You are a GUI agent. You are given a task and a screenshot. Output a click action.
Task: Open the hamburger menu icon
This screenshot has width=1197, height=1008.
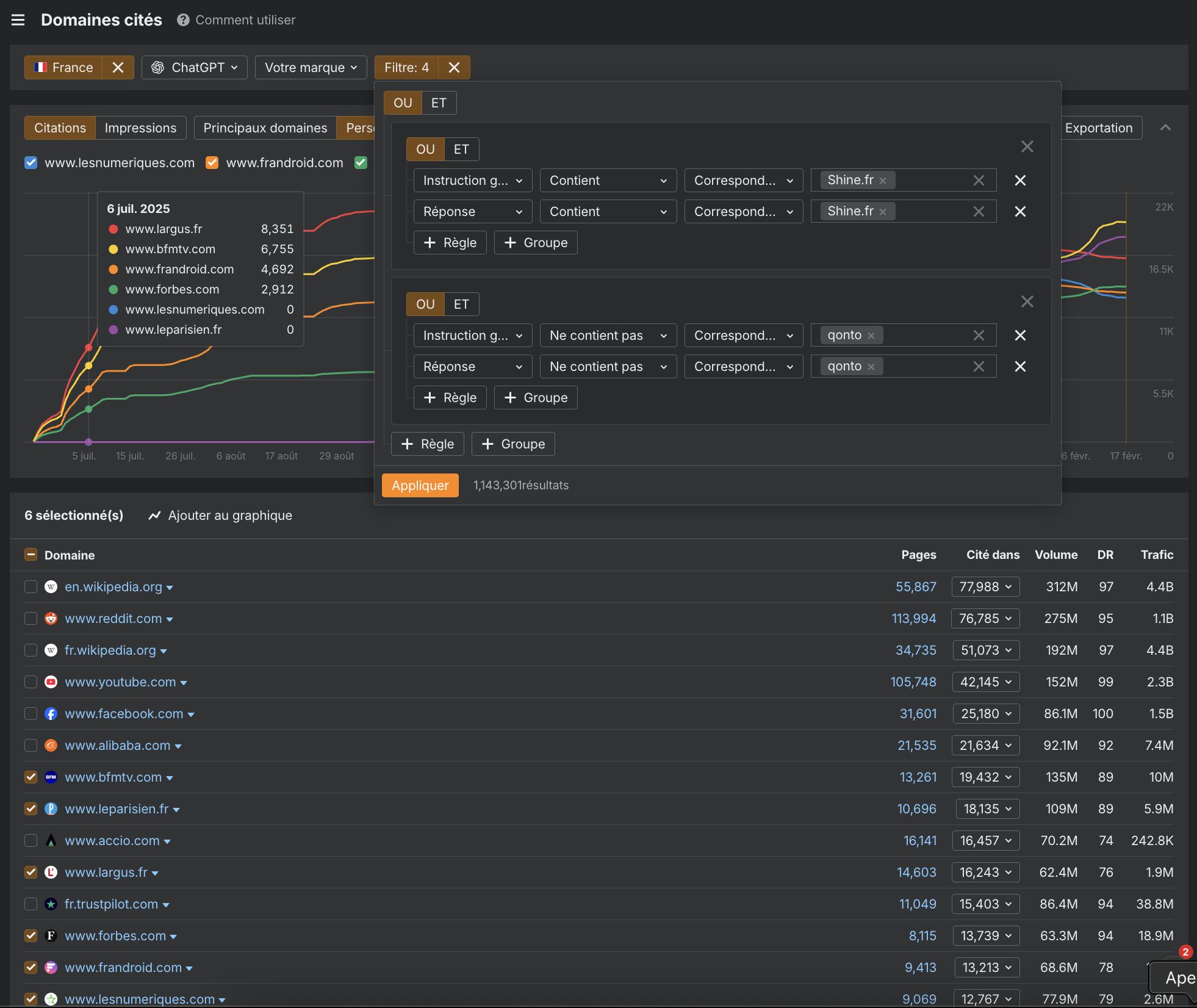click(18, 20)
